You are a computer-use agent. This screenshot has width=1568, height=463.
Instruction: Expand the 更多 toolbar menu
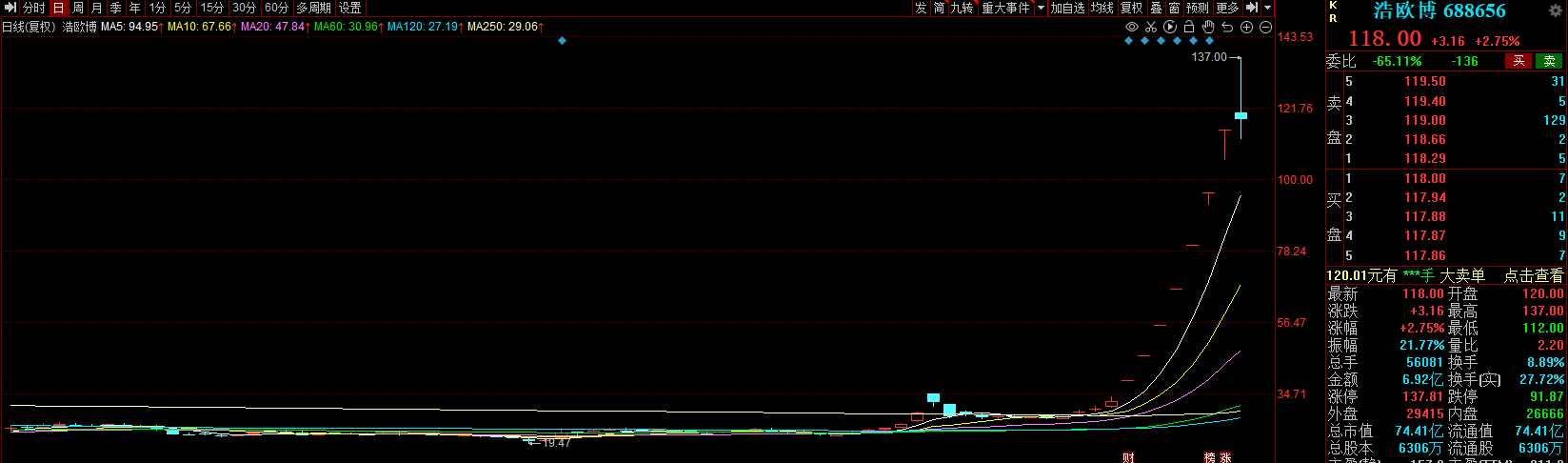1227,8
